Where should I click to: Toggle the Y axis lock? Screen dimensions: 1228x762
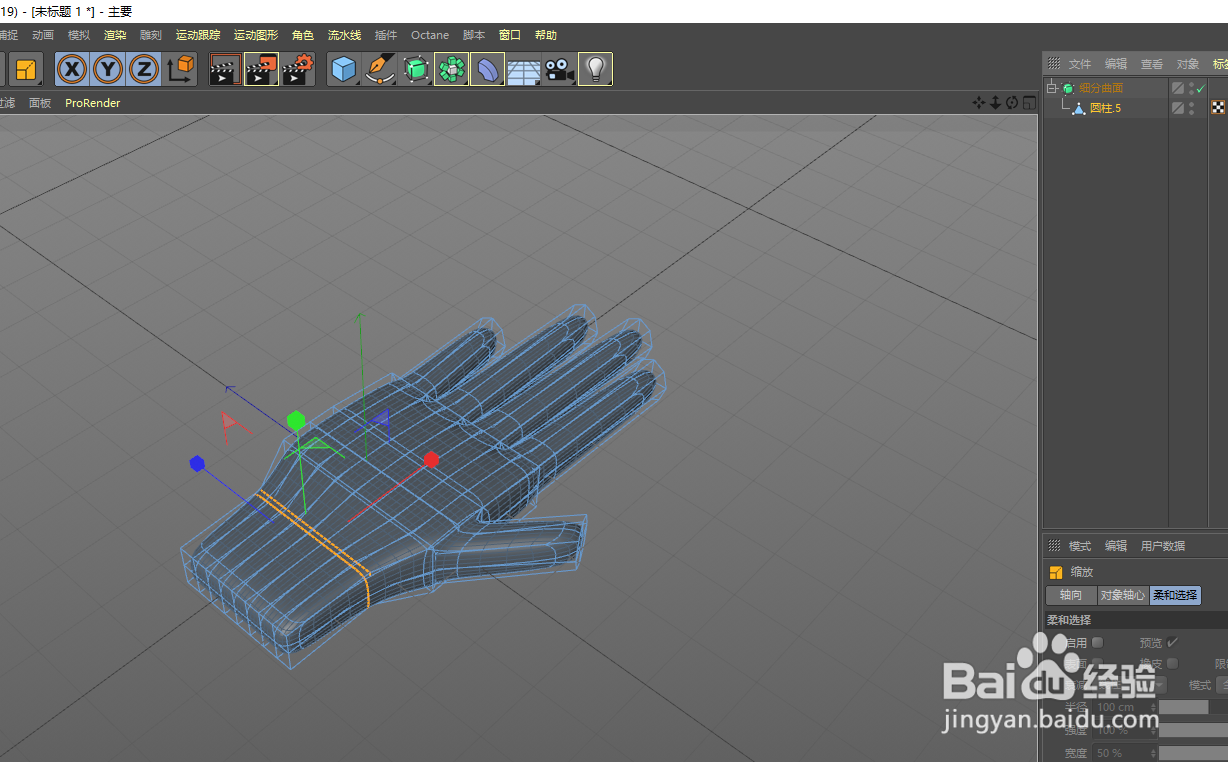[108, 69]
